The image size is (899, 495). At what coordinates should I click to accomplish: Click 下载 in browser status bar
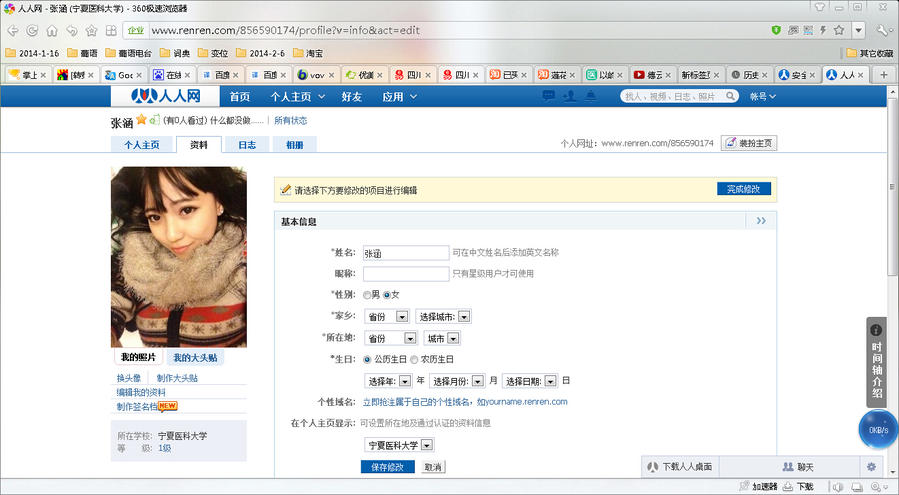798,486
